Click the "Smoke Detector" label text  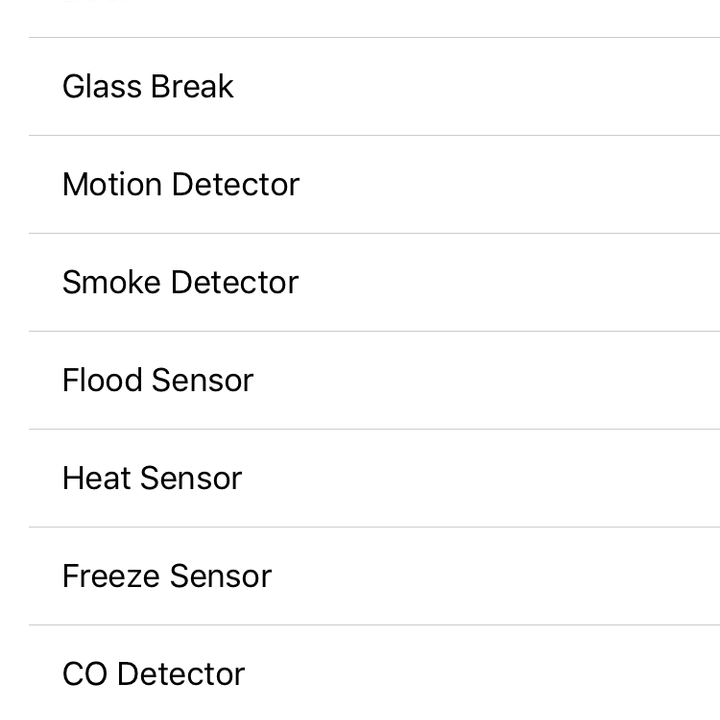click(x=180, y=282)
